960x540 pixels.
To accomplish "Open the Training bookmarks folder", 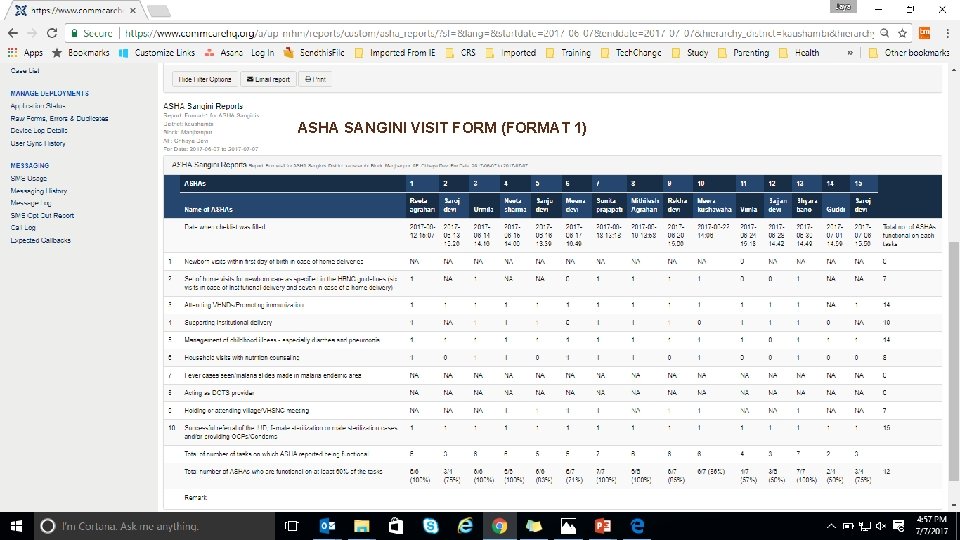I will tap(568, 53).
